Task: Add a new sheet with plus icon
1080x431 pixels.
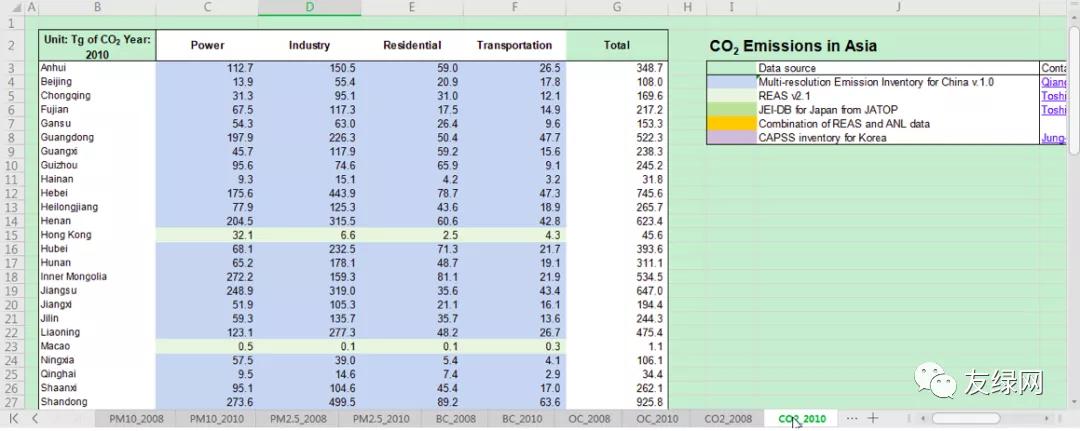Action: 873,418
